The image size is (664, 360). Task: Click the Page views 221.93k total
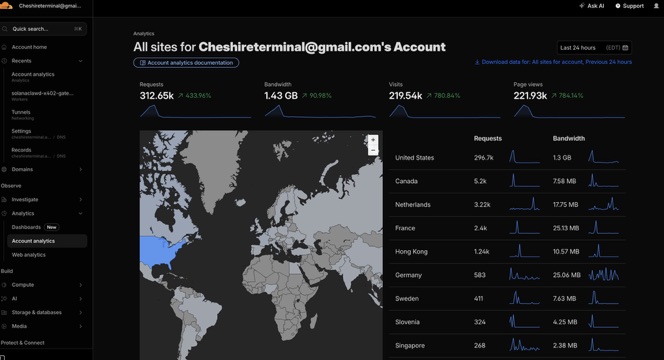(x=530, y=96)
